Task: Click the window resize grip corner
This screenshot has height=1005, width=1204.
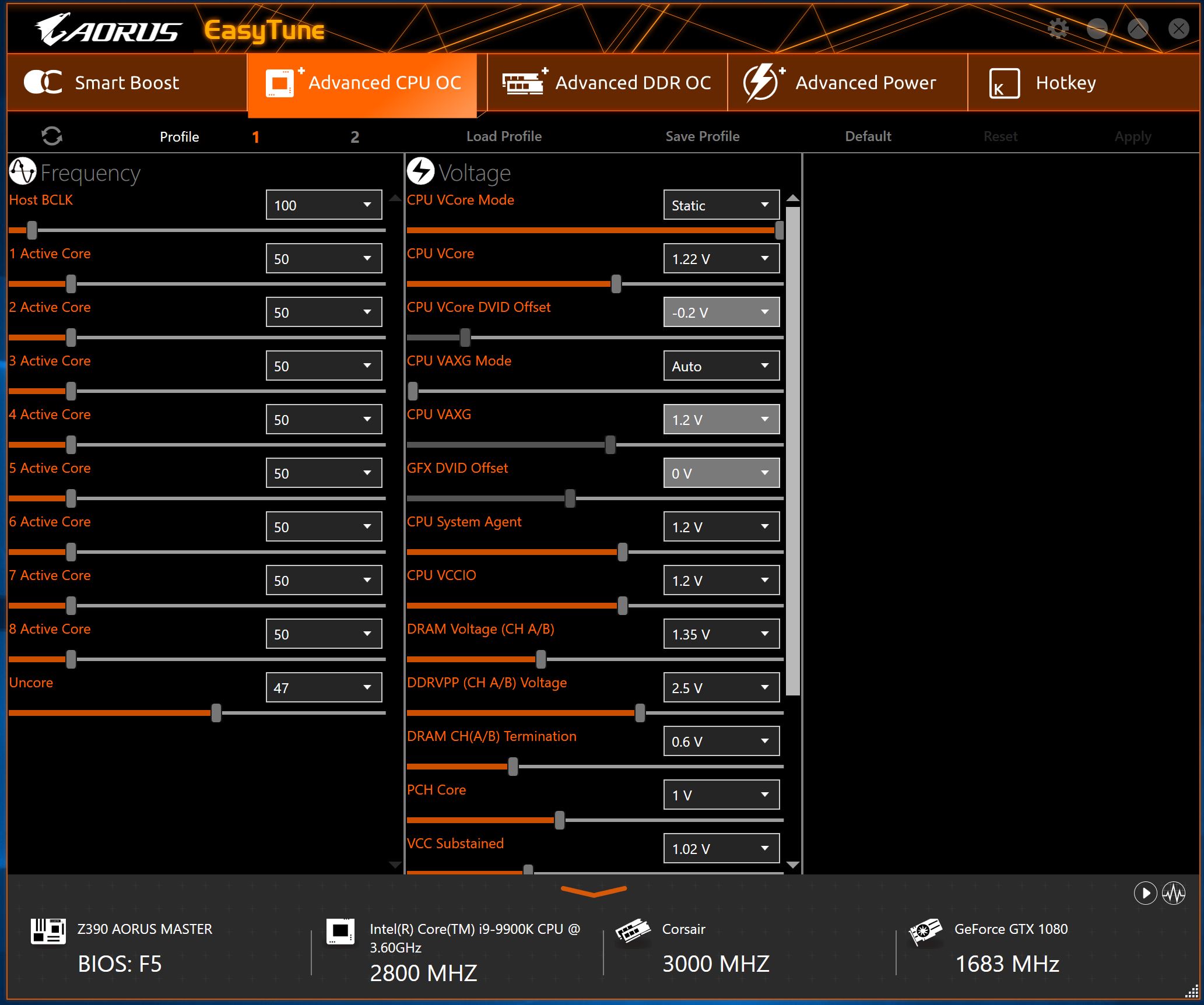Action: click(x=1192, y=992)
